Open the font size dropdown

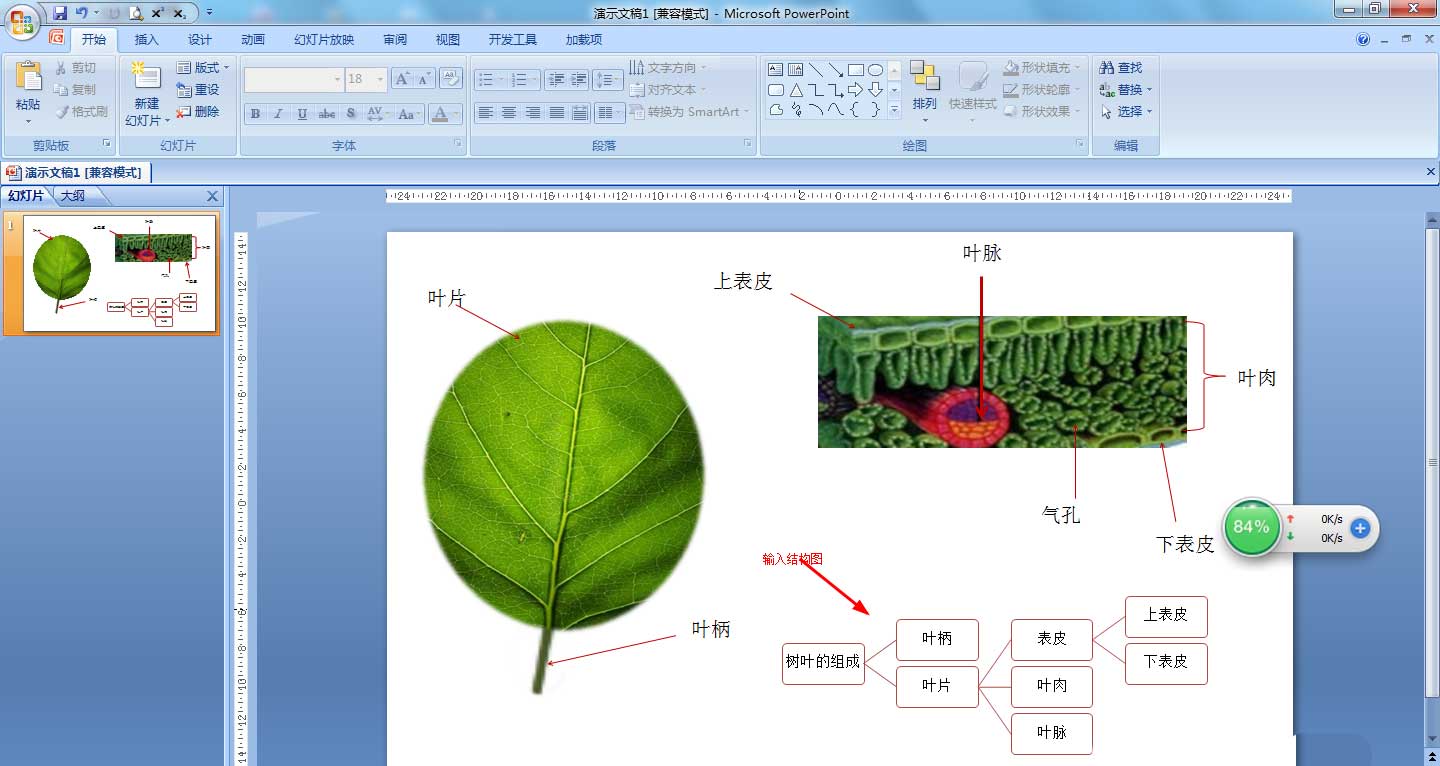click(x=378, y=78)
